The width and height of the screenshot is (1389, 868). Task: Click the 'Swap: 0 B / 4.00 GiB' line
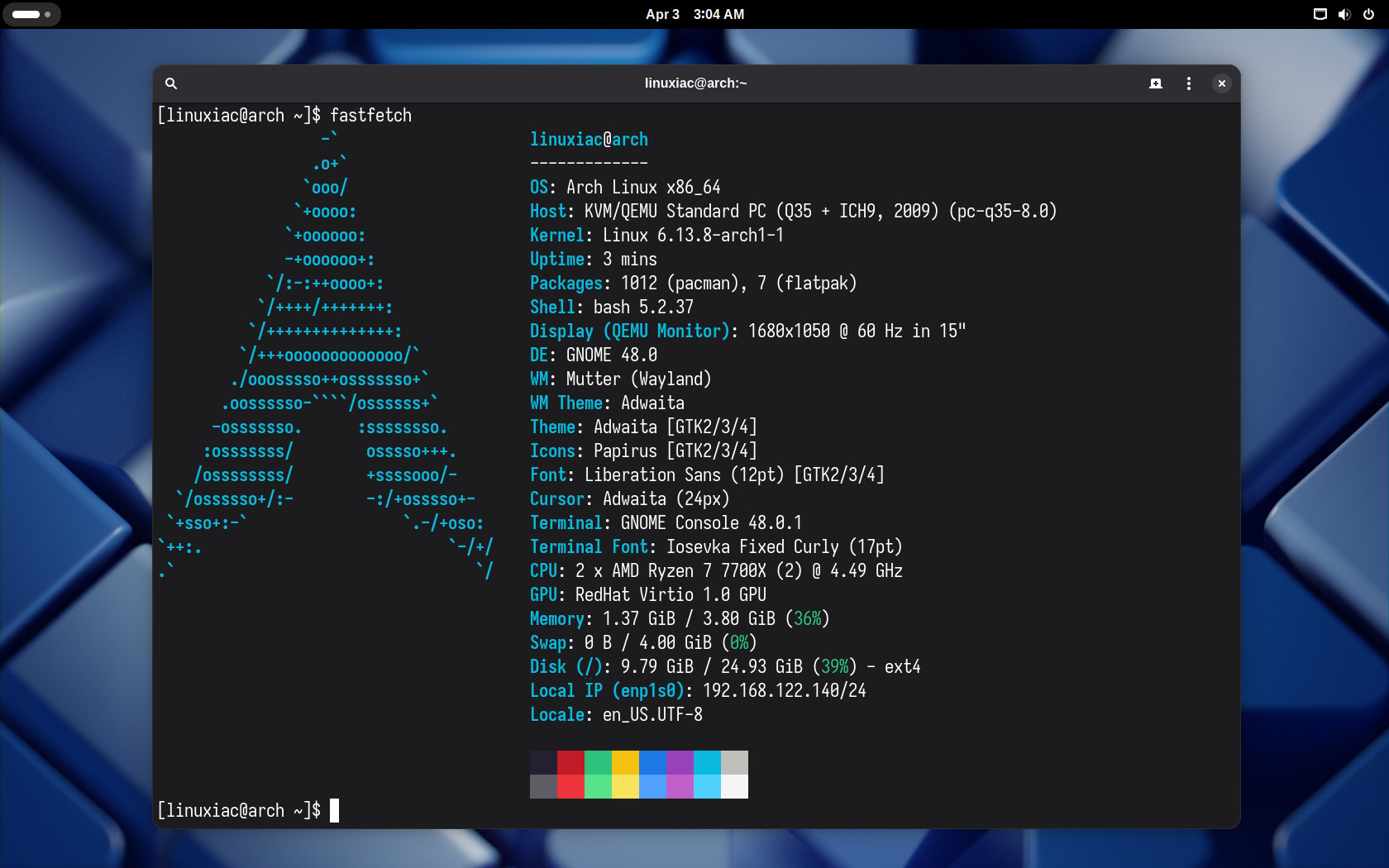point(643,643)
